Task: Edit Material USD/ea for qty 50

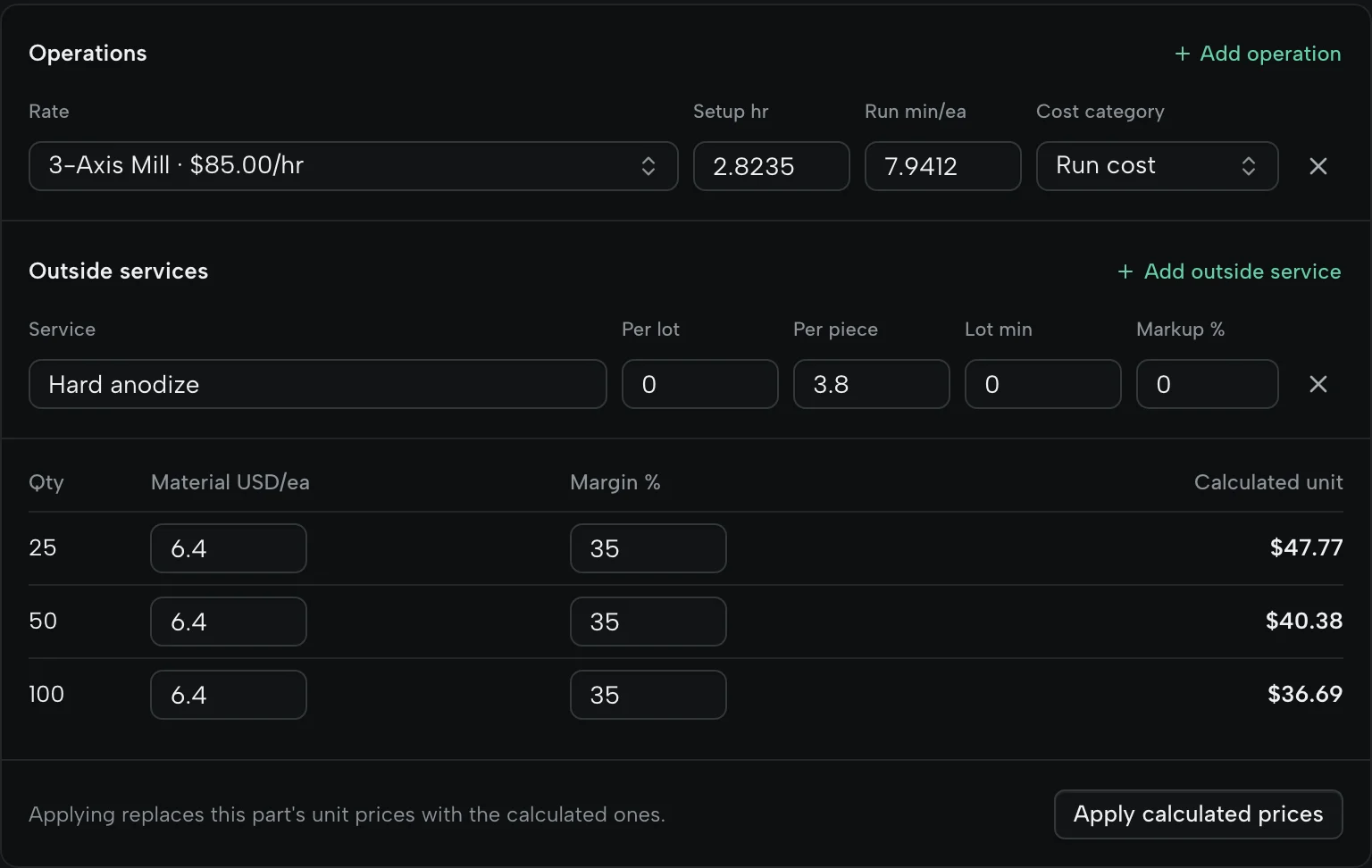Action: (x=229, y=622)
